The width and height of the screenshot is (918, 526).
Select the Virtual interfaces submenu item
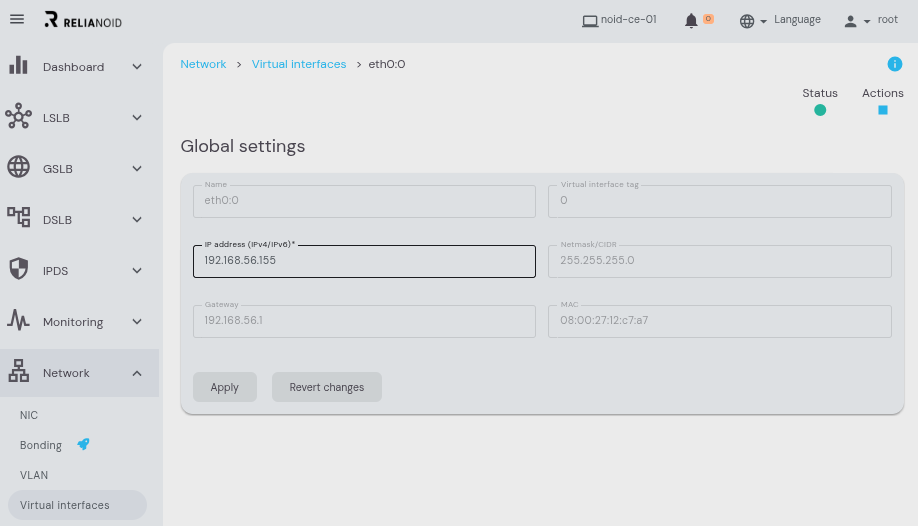77,505
